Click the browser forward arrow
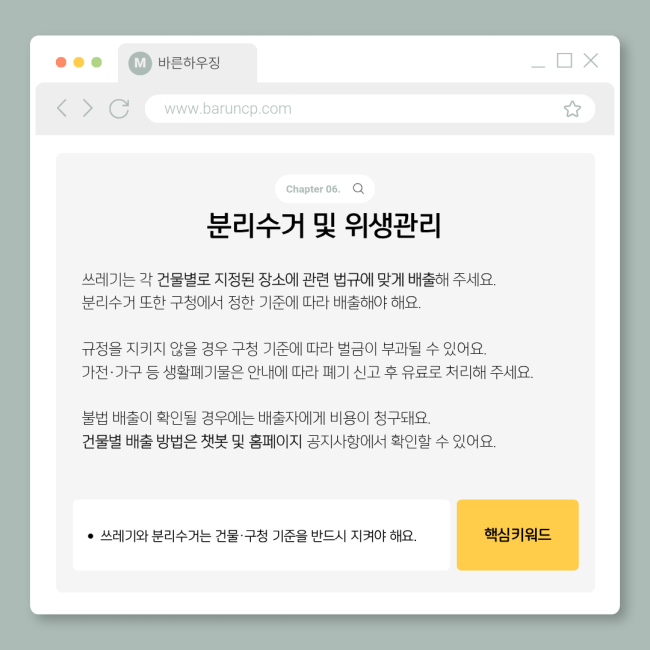Screen dimensions: 650x650 pos(87,108)
